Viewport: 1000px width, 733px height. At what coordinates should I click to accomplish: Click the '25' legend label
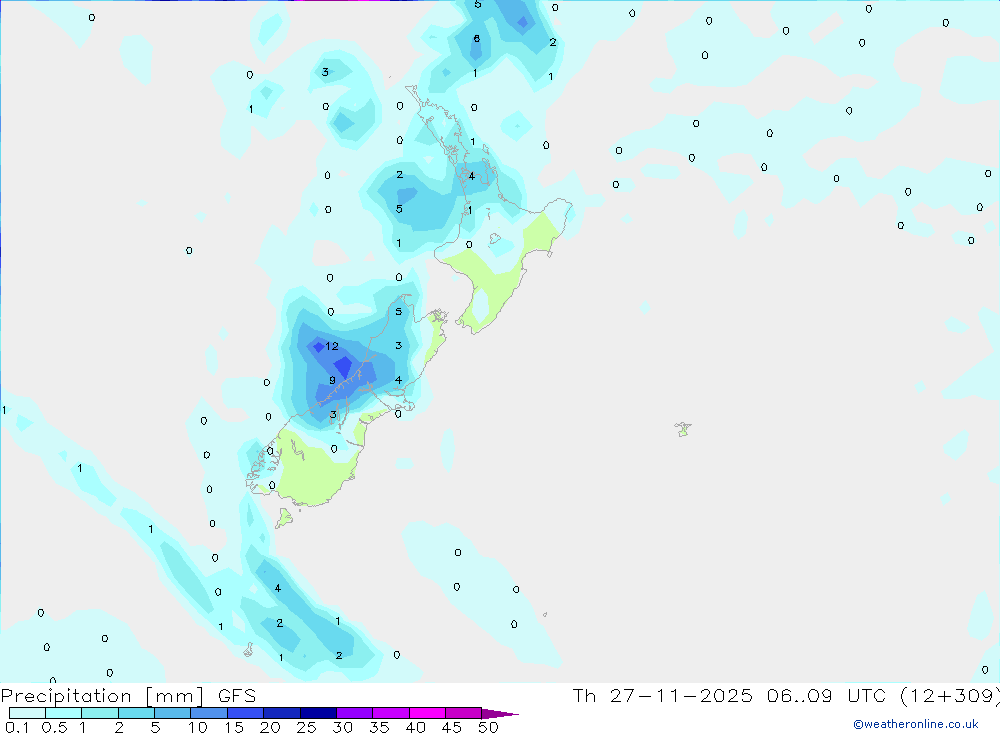pyautogui.click(x=307, y=727)
